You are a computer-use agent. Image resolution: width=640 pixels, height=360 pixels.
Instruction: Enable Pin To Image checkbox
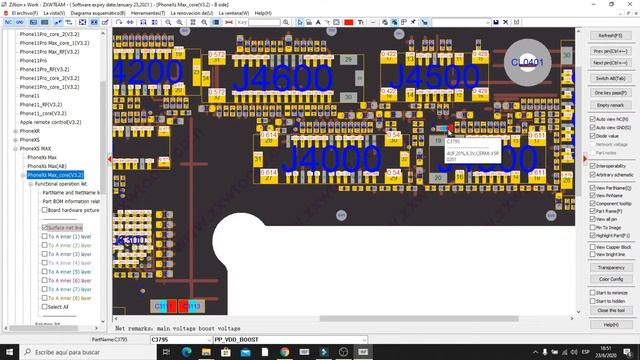[x=592, y=227]
